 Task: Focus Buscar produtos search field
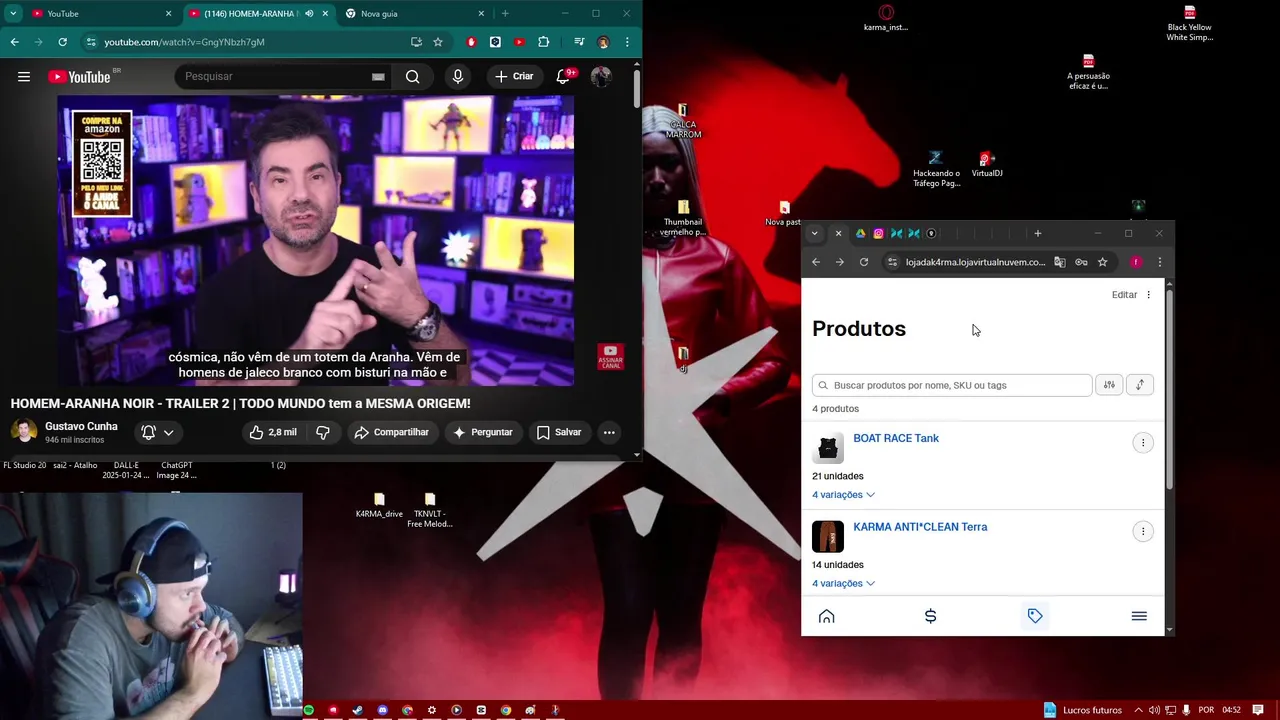(x=952, y=385)
